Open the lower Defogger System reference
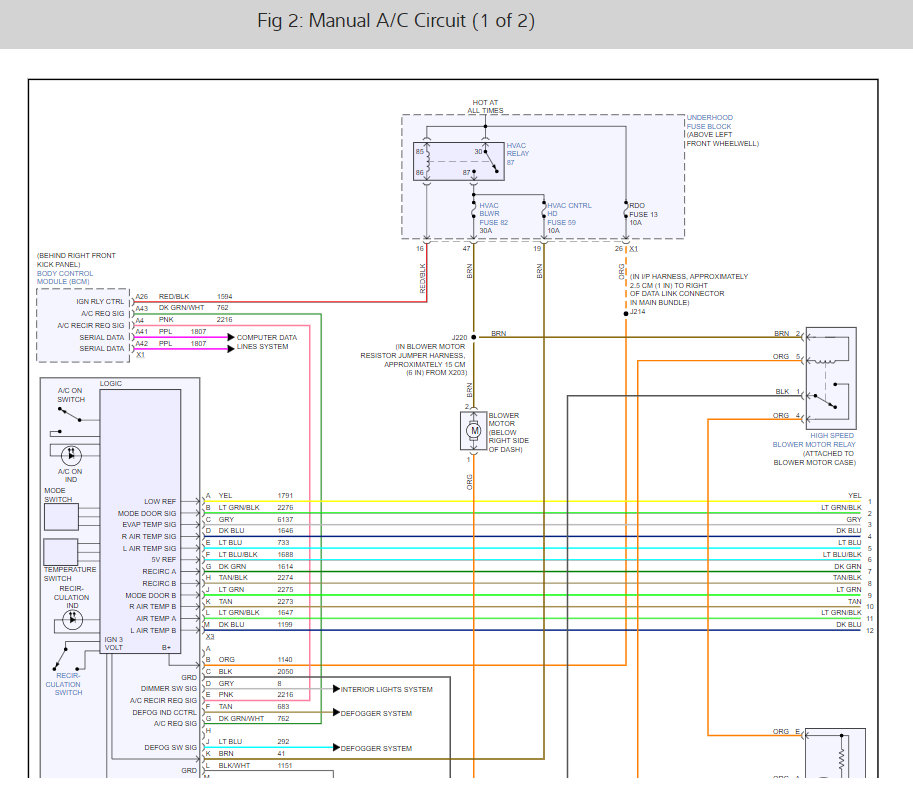Viewport: 913px width, 796px height. pyautogui.click(x=376, y=748)
